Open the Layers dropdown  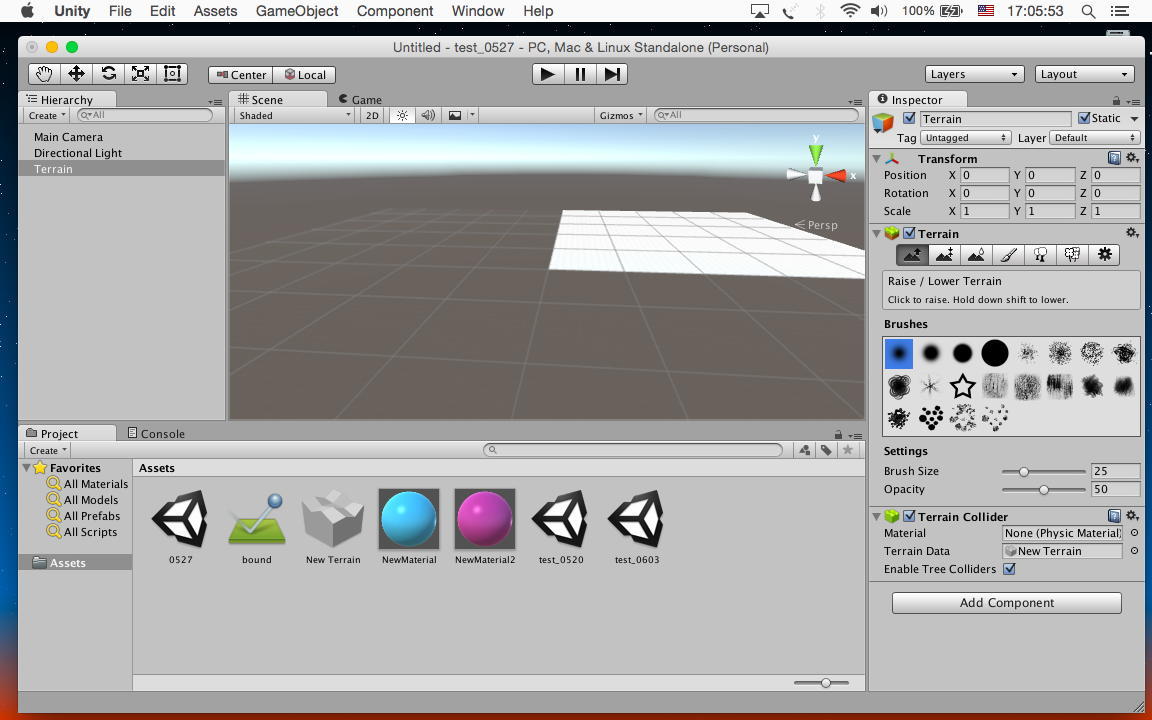coord(973,74)
